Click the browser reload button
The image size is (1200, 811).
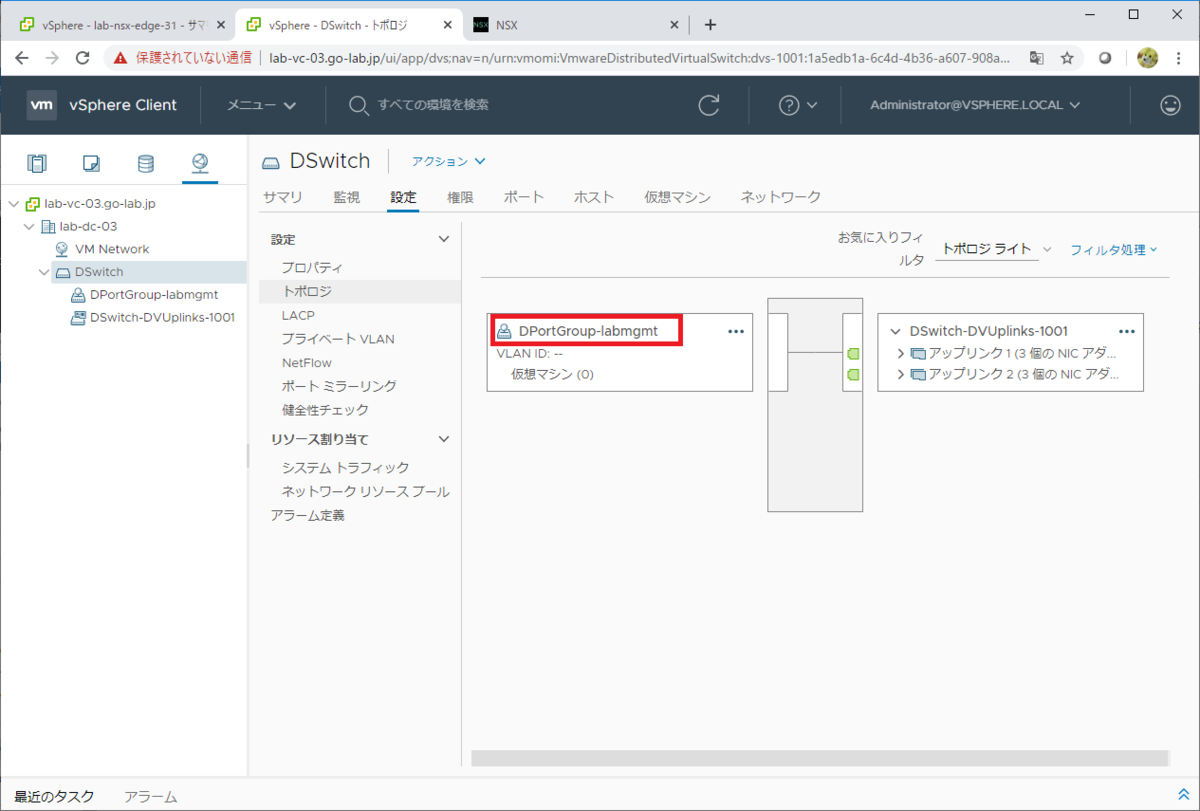point(83,58)
